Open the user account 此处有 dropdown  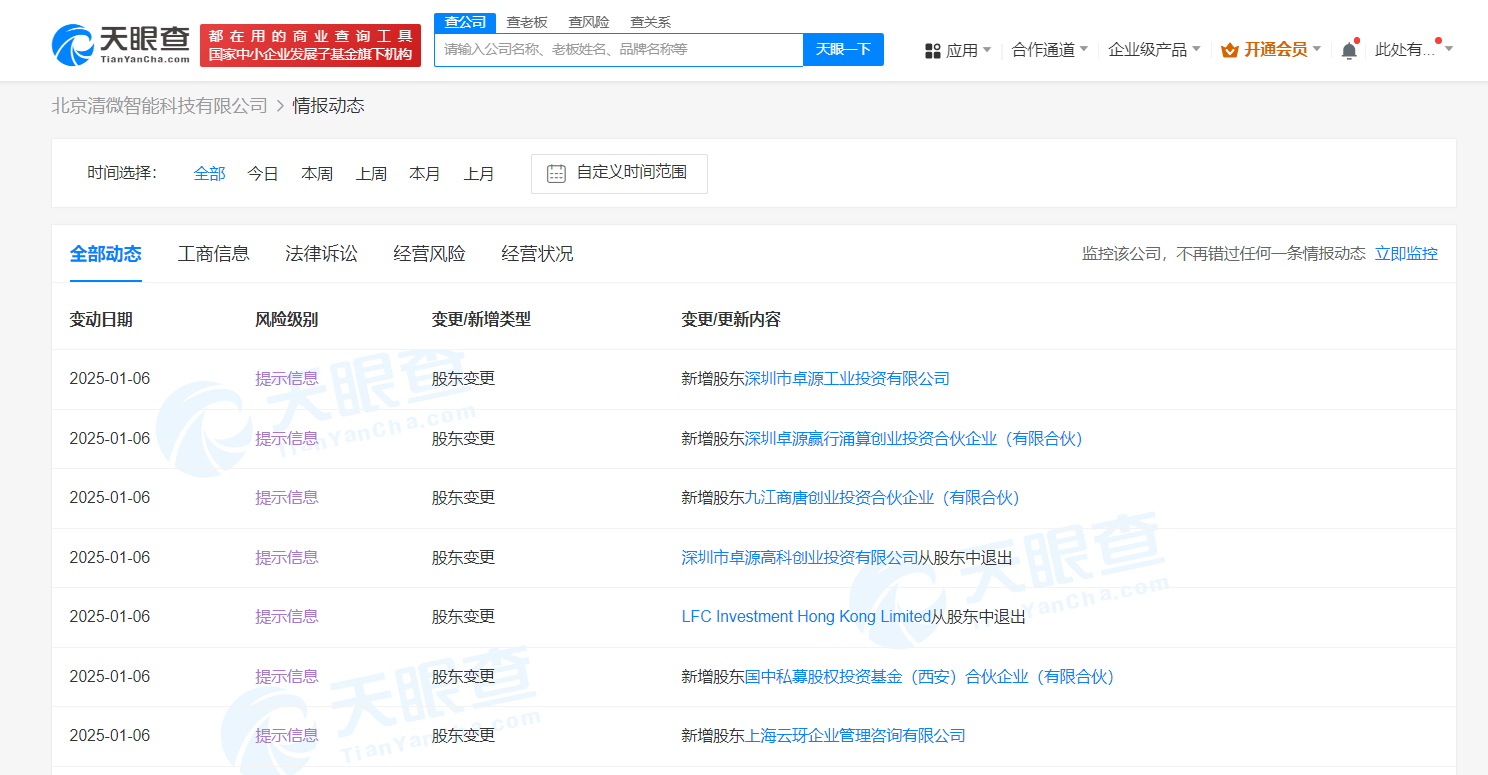(x=1414, y=50)
